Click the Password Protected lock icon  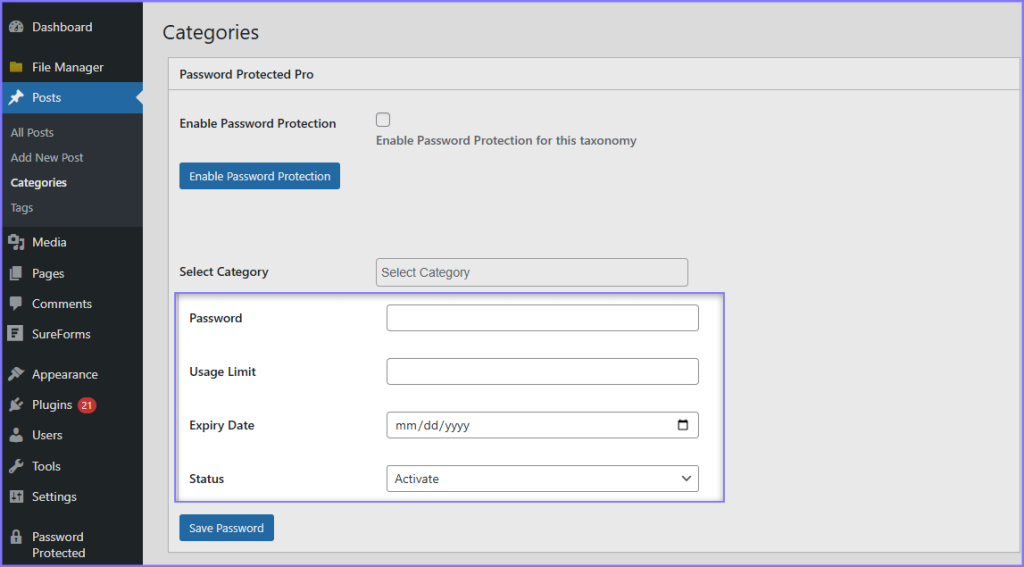(16, 537)
